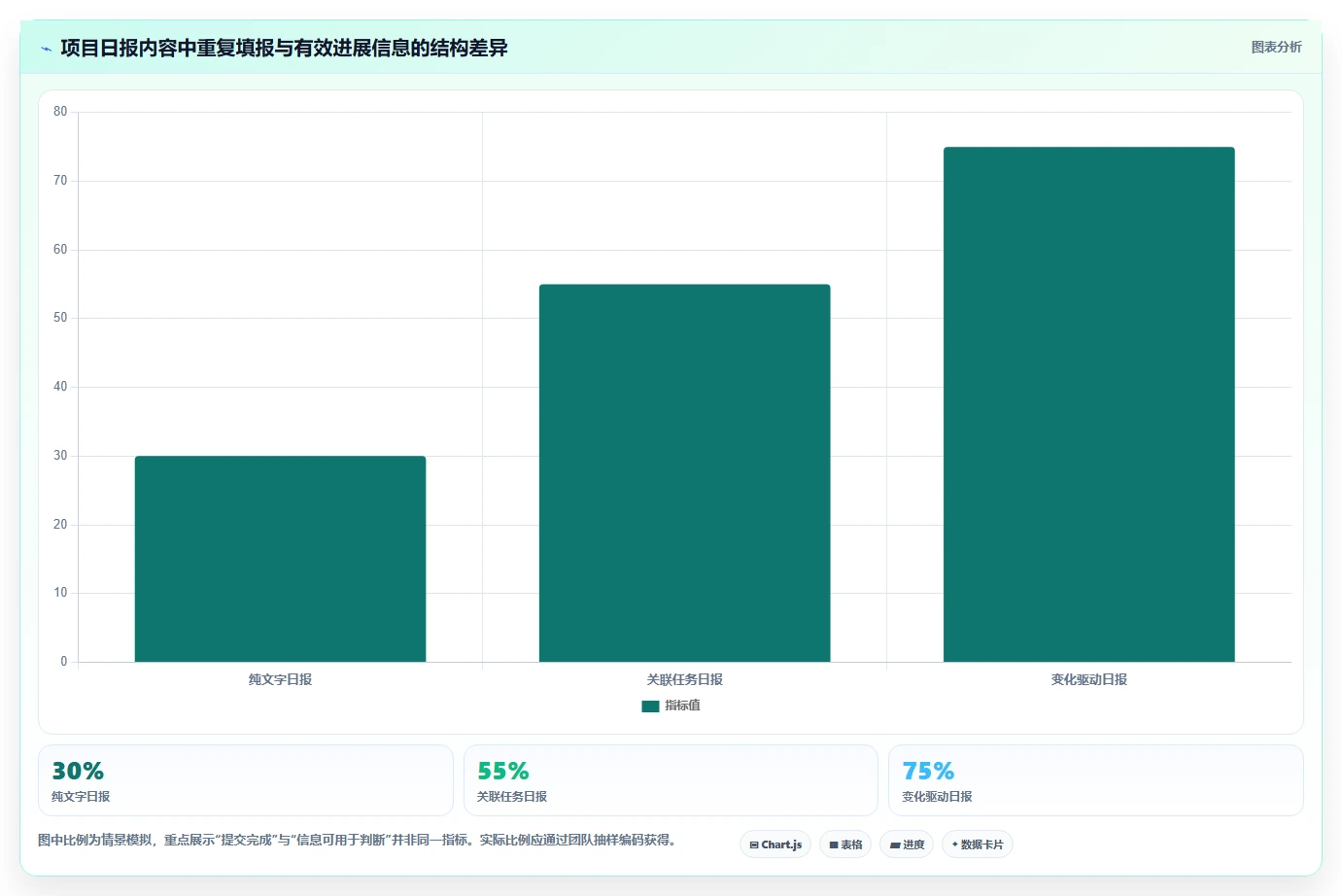Click the 75% stat value
The image size is (1342, 896).
tap(928, 771)
